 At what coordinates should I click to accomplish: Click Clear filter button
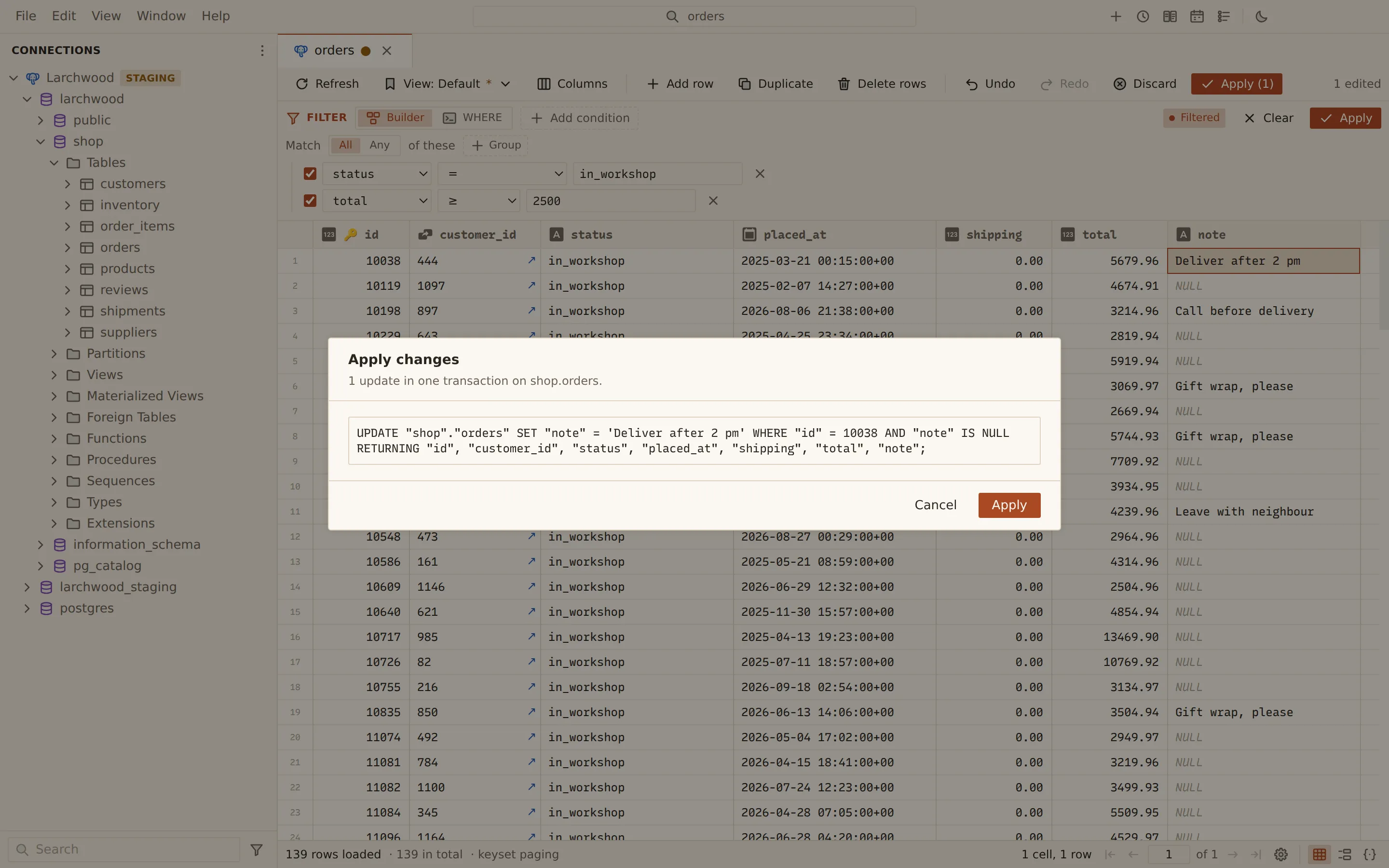point(1268,118)
